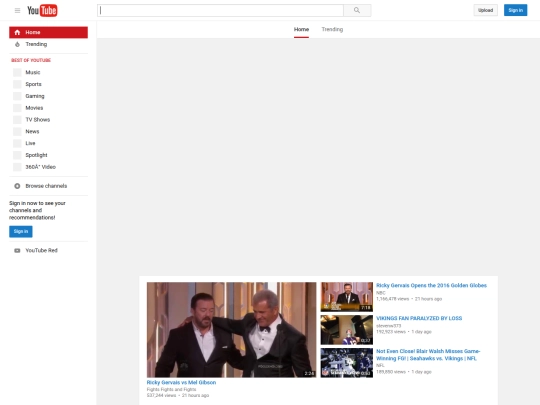Screen dimensions: 540x405
Task: Focus the search input field
Action: click(x=220, y=10)
